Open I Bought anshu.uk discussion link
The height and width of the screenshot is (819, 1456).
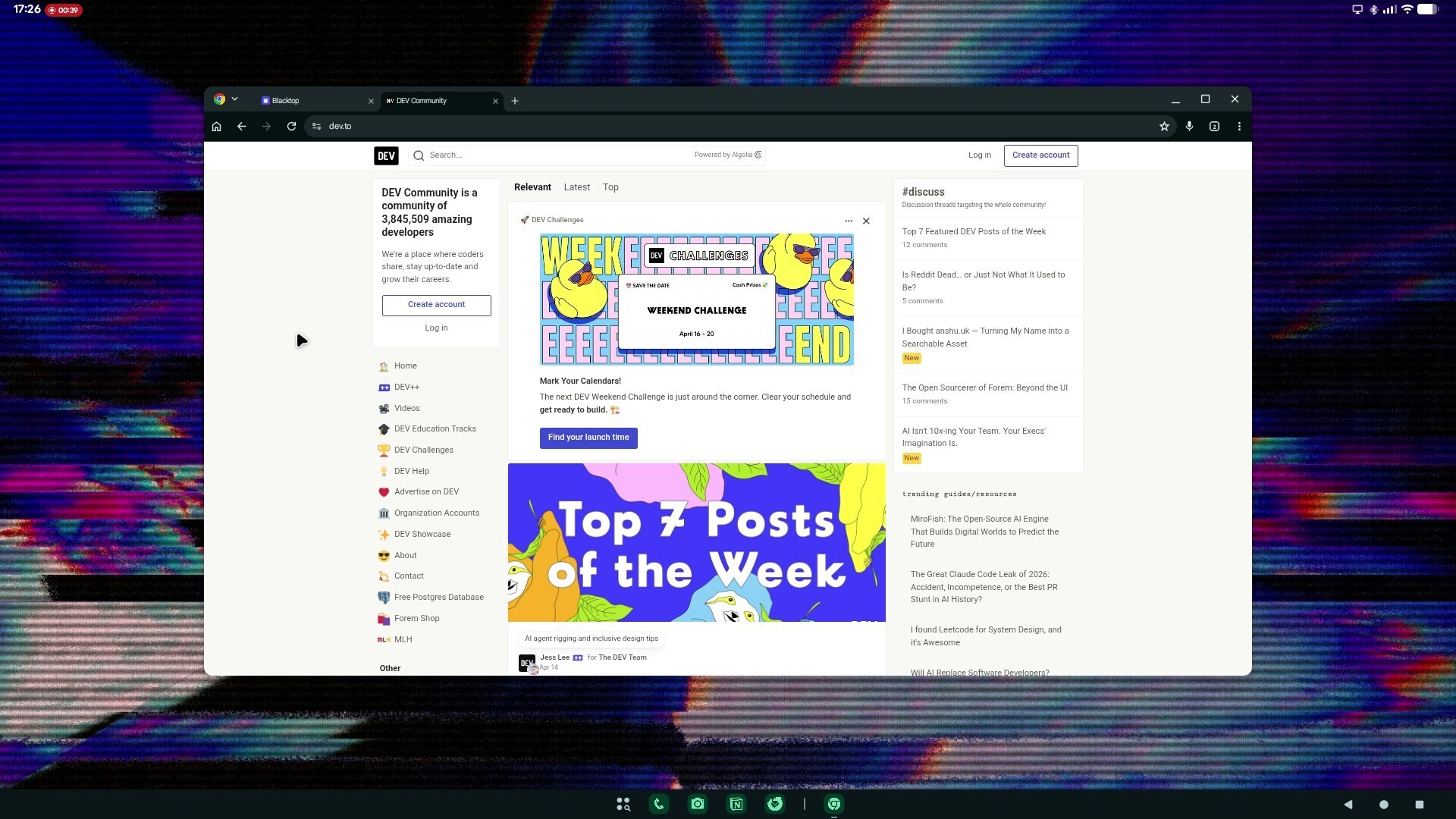pyautogui.click(x=985, y=337)
